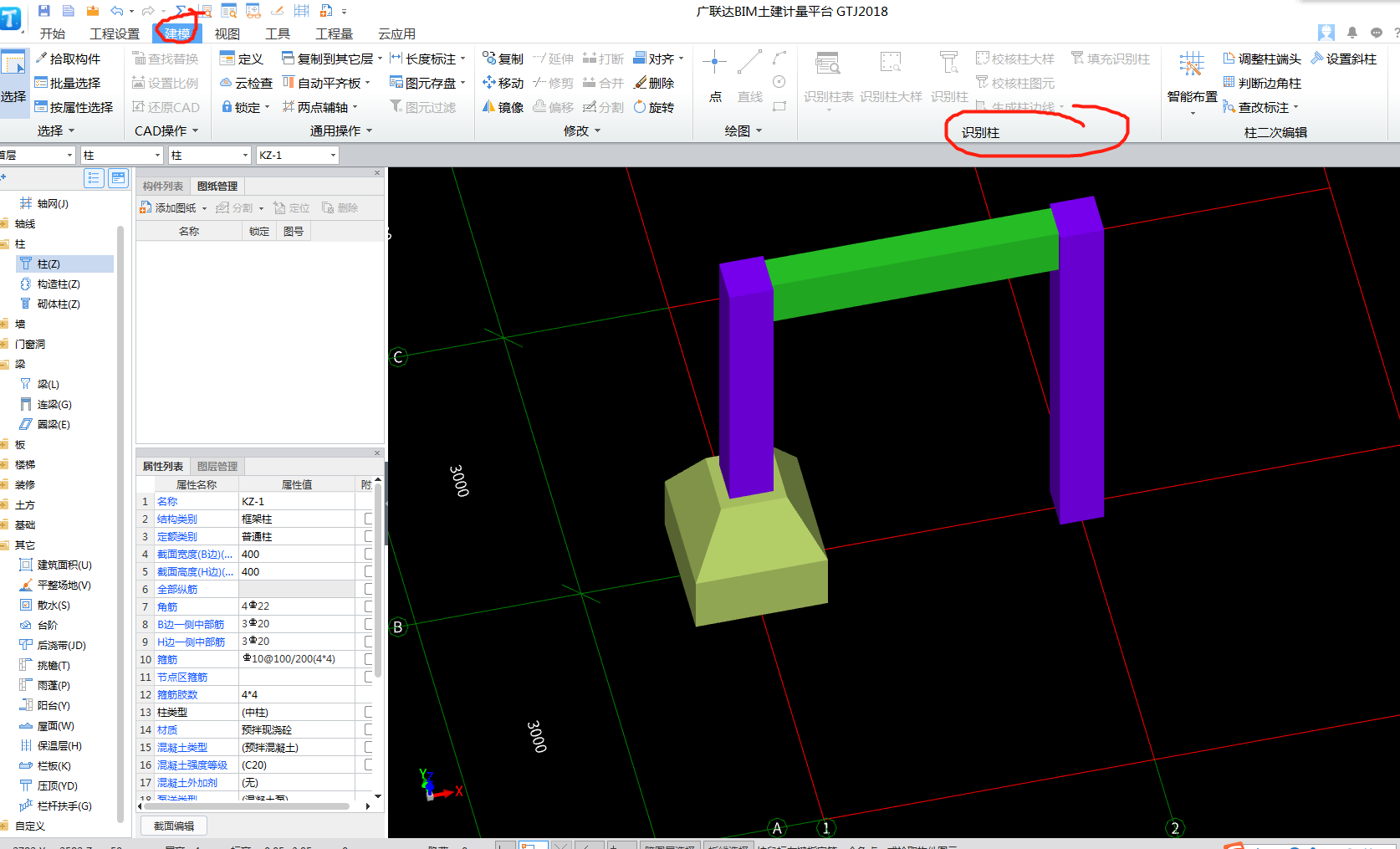Tick the checkbox for 材质 row
This screenshot has width=1400, height=849.
pos(368,729)
